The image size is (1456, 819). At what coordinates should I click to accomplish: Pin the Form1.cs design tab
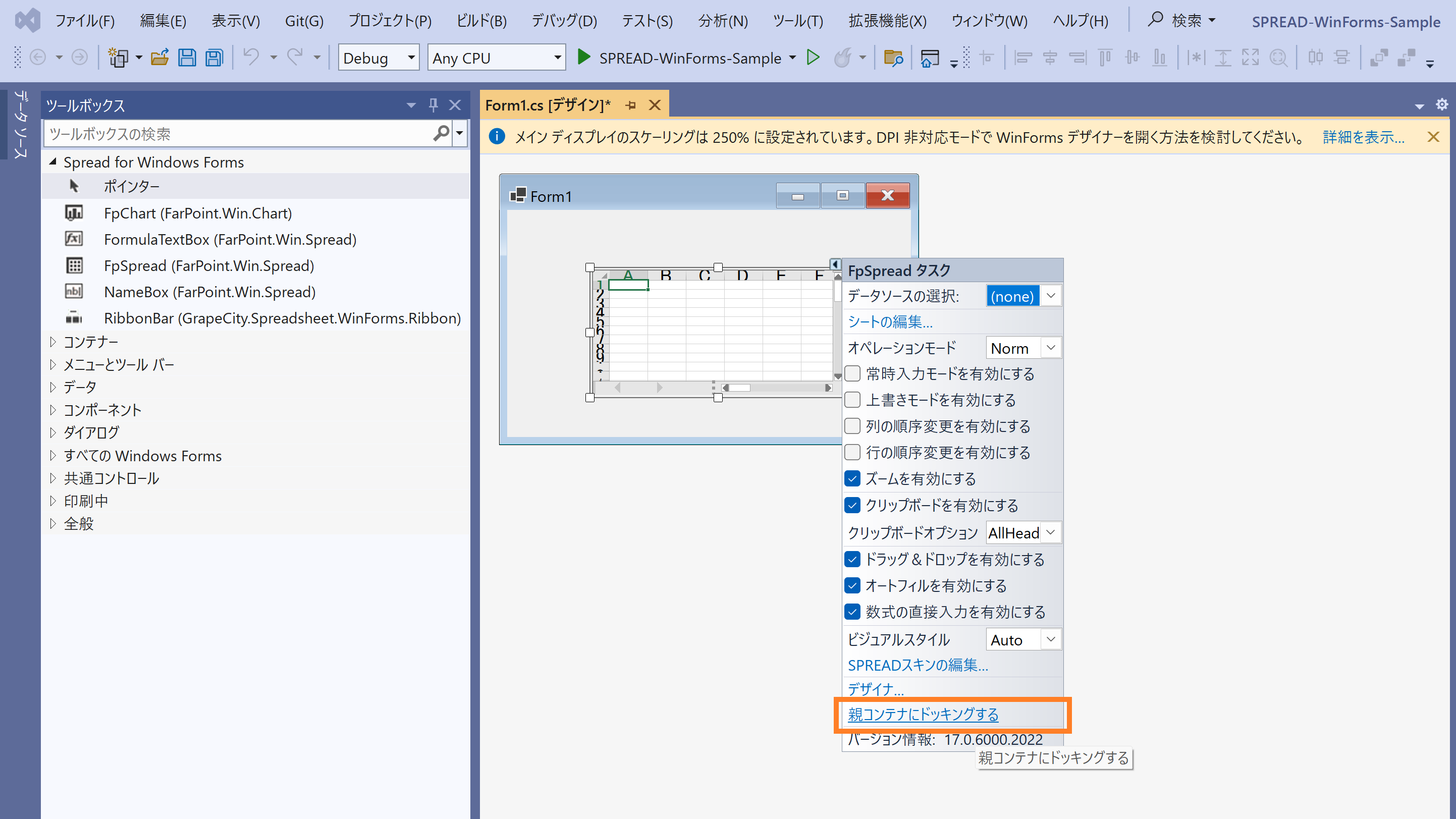point(631,105)
